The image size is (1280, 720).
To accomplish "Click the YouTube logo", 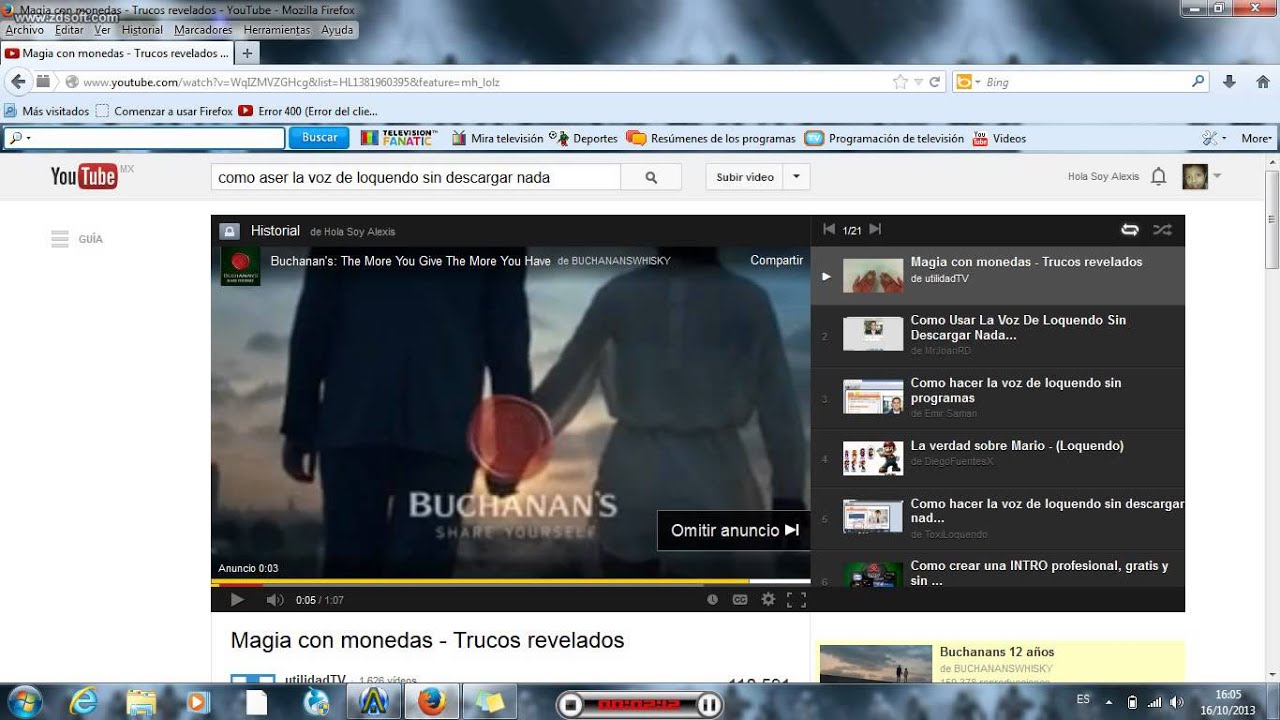I will 84,177.
